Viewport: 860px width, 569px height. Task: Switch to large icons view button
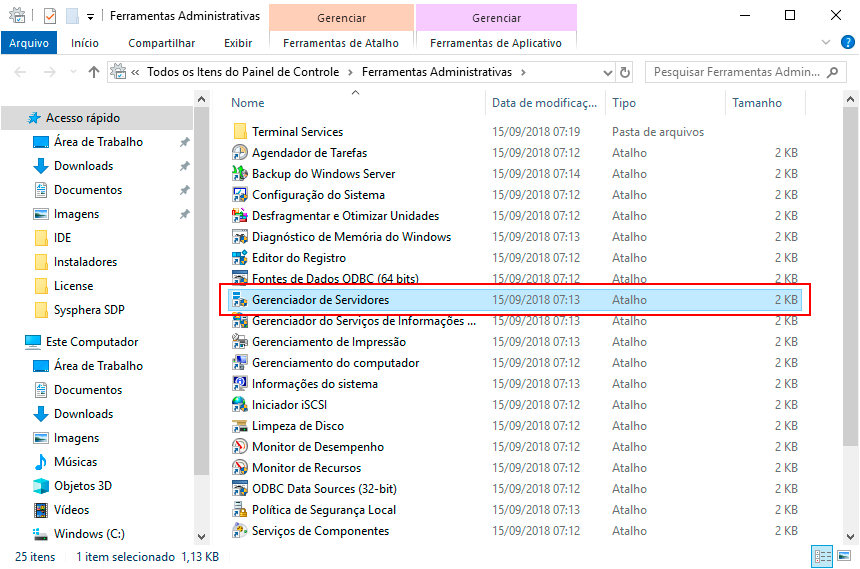844,556
